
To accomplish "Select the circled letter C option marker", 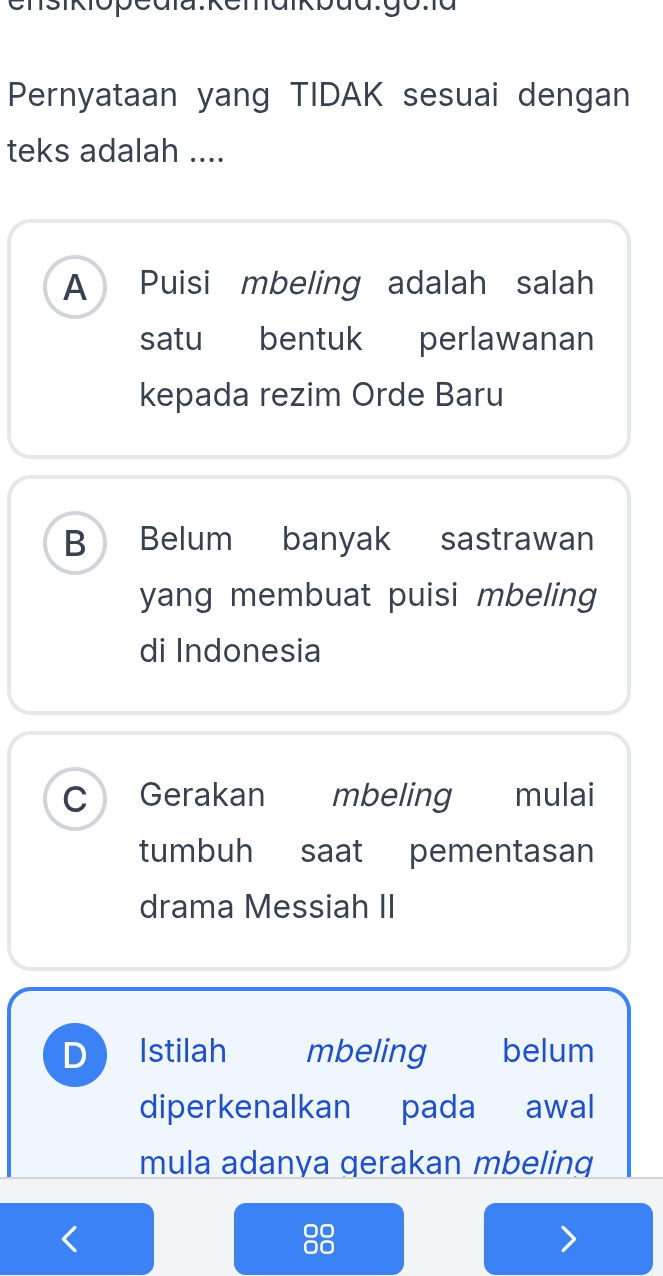I will (x=75, y=799).
